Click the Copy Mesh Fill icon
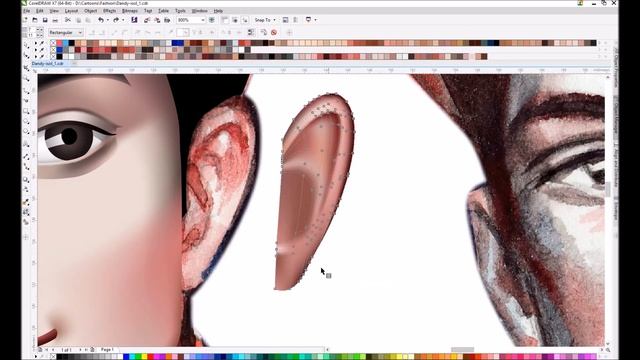Viewport: 640px width, 360px height. point(264,32)
